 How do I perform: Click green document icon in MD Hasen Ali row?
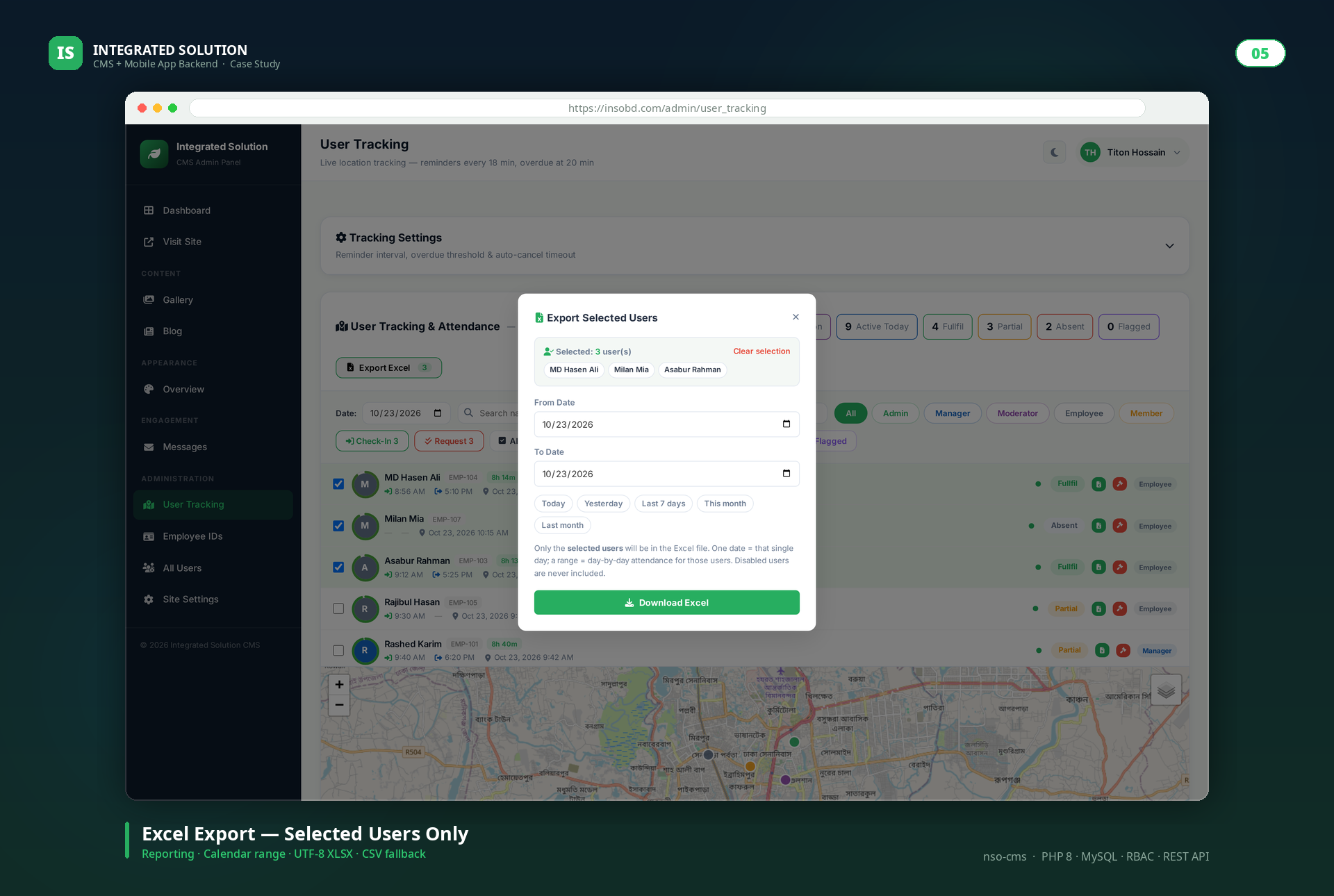(x=1098, y=484)
